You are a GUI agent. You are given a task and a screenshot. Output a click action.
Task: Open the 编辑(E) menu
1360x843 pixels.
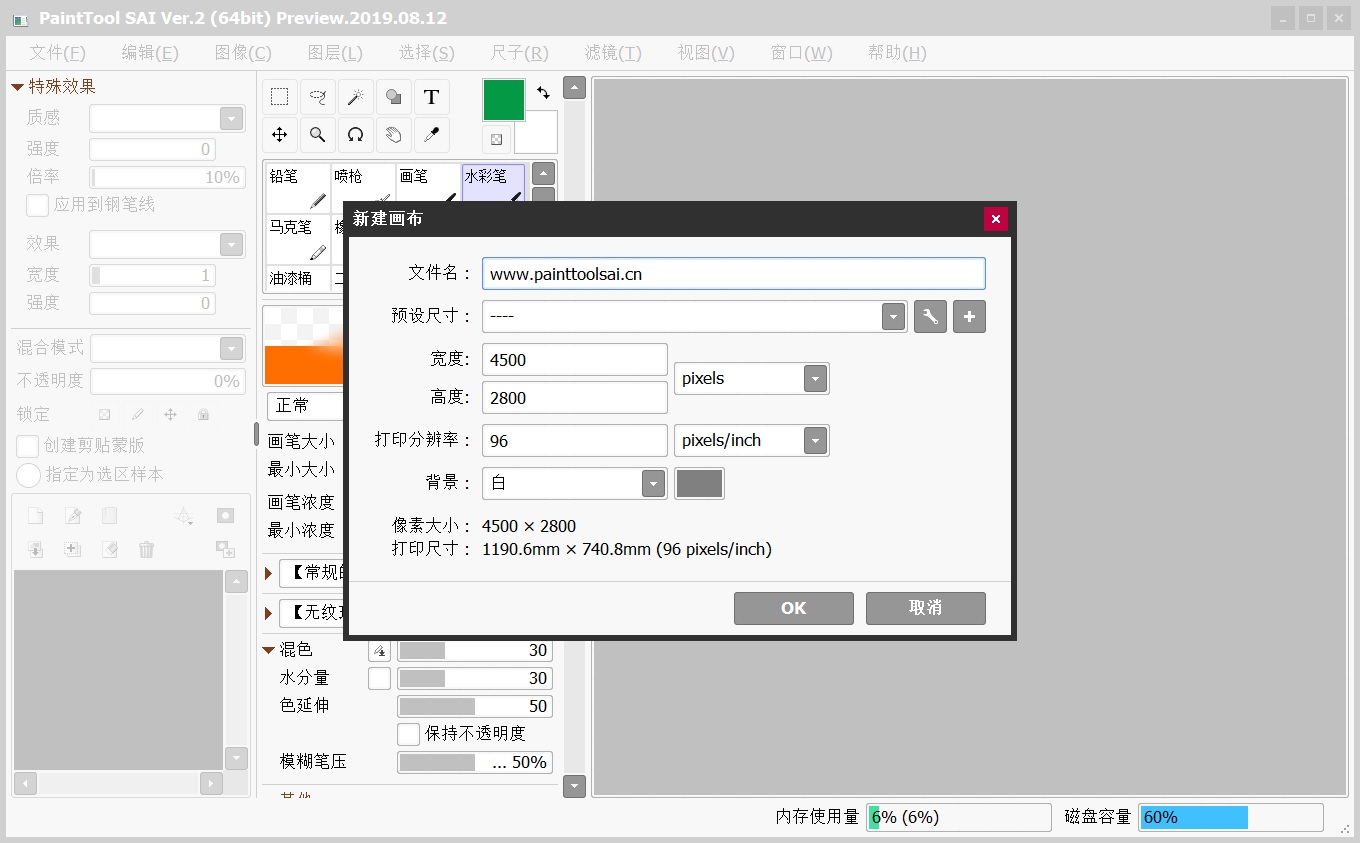pos(150,53)
